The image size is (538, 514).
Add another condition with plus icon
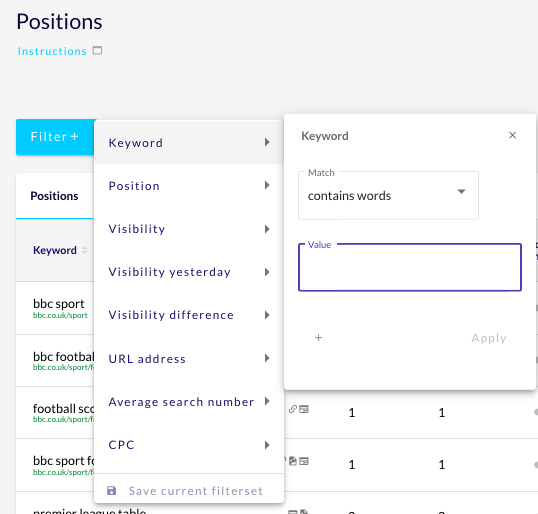[318, 338]
